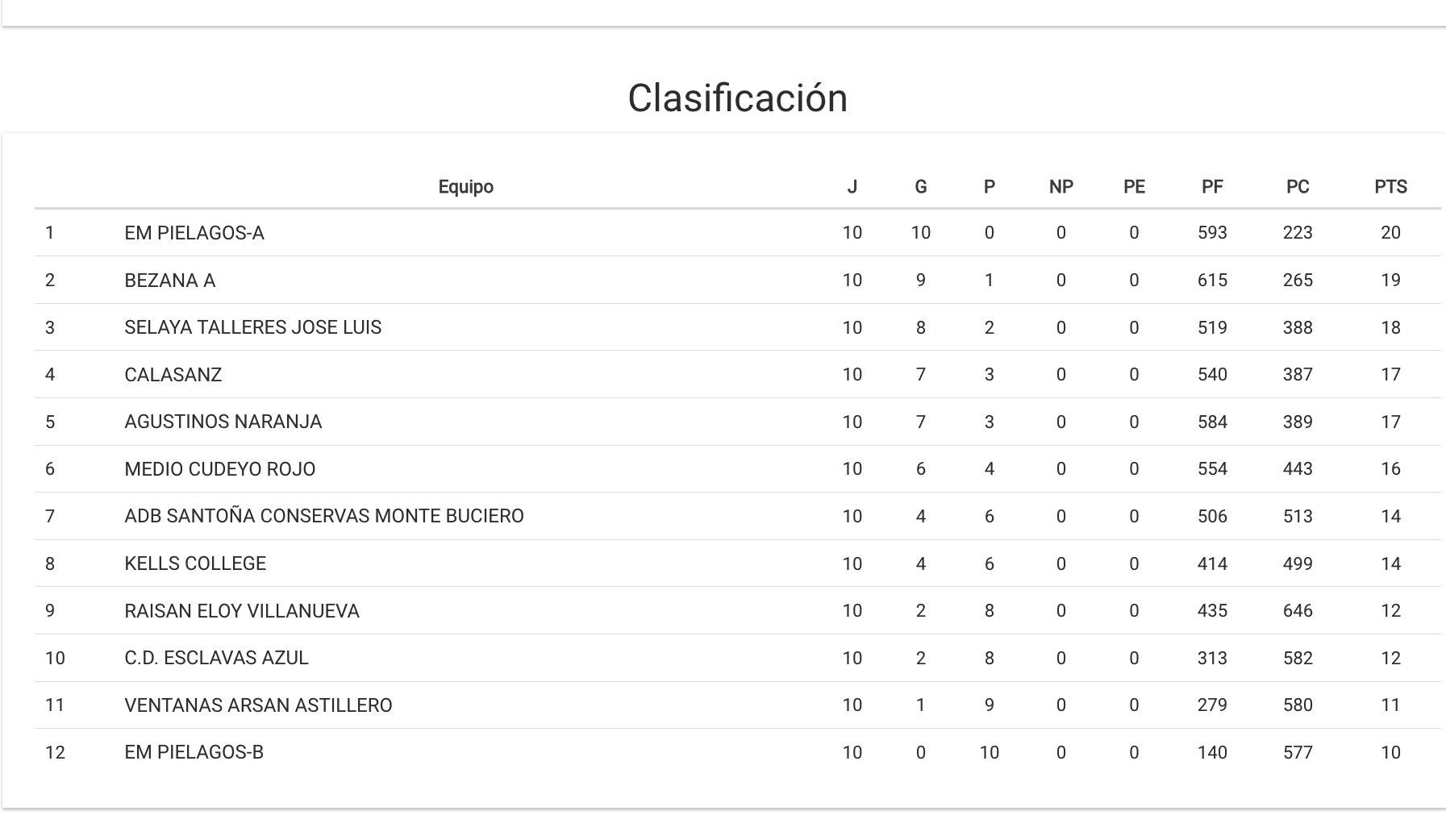Open RAISAN ELOY VILLANUEVA team entry
This screenshot has height=840, width=1446.
241,611
